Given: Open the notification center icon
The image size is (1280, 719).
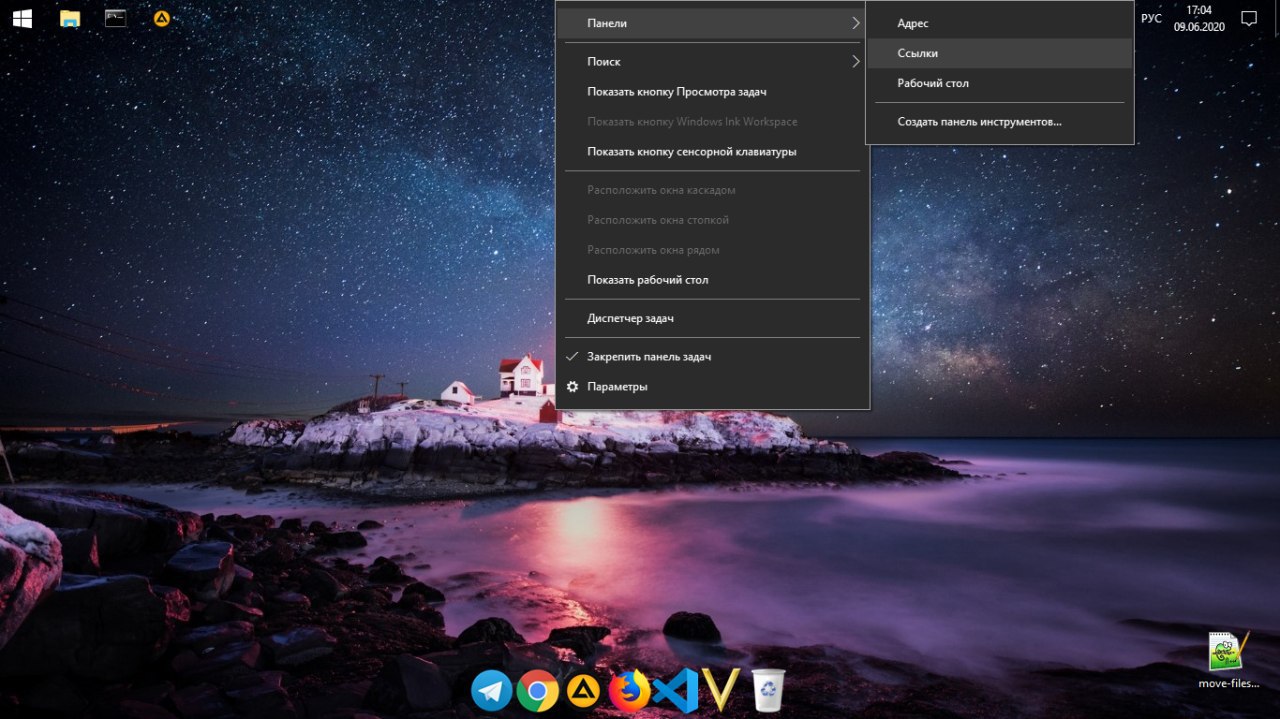Looking at the screenshot, I should (1249, 18).
